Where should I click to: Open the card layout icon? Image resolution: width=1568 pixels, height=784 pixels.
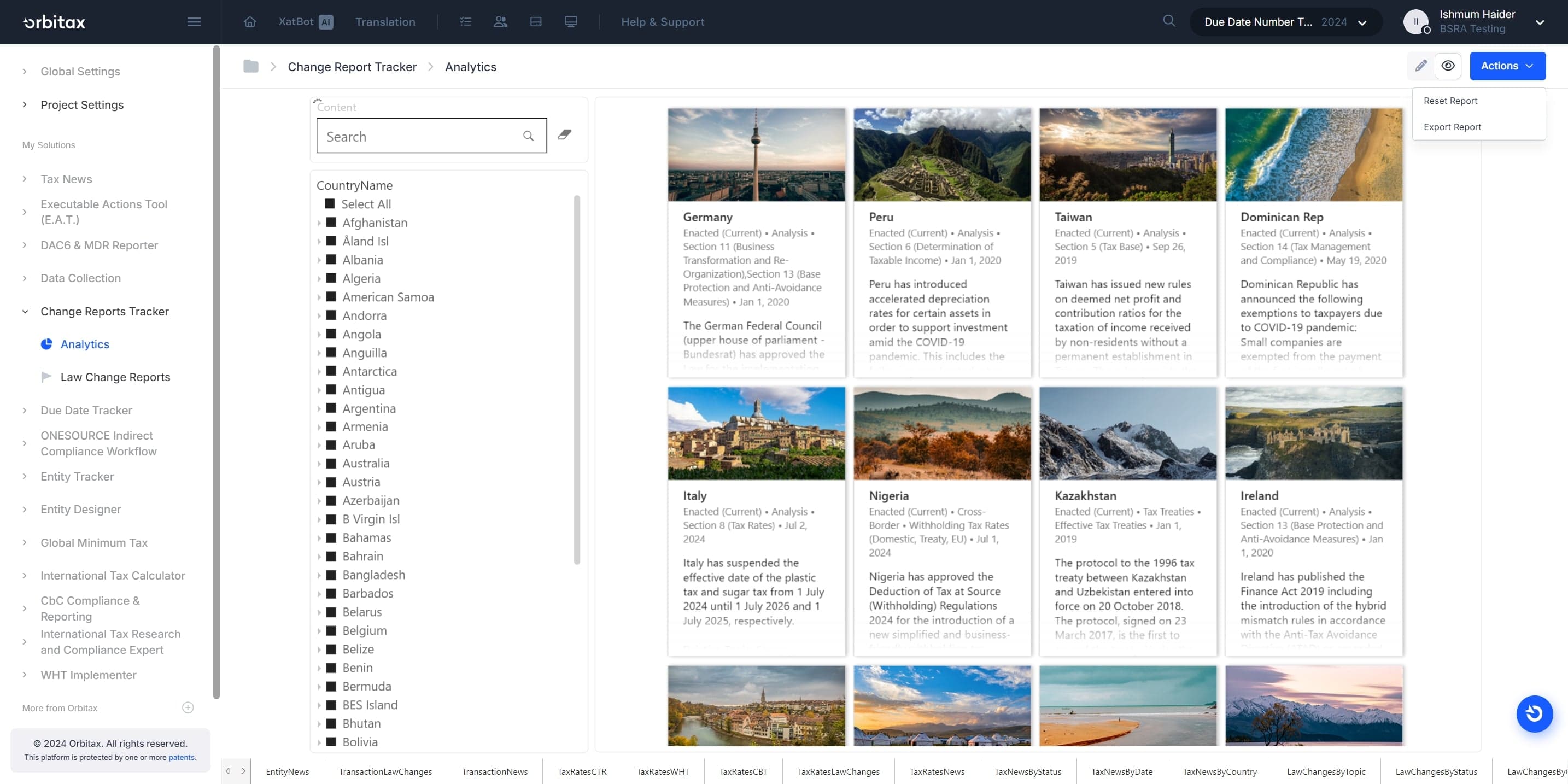coord(536,22)
